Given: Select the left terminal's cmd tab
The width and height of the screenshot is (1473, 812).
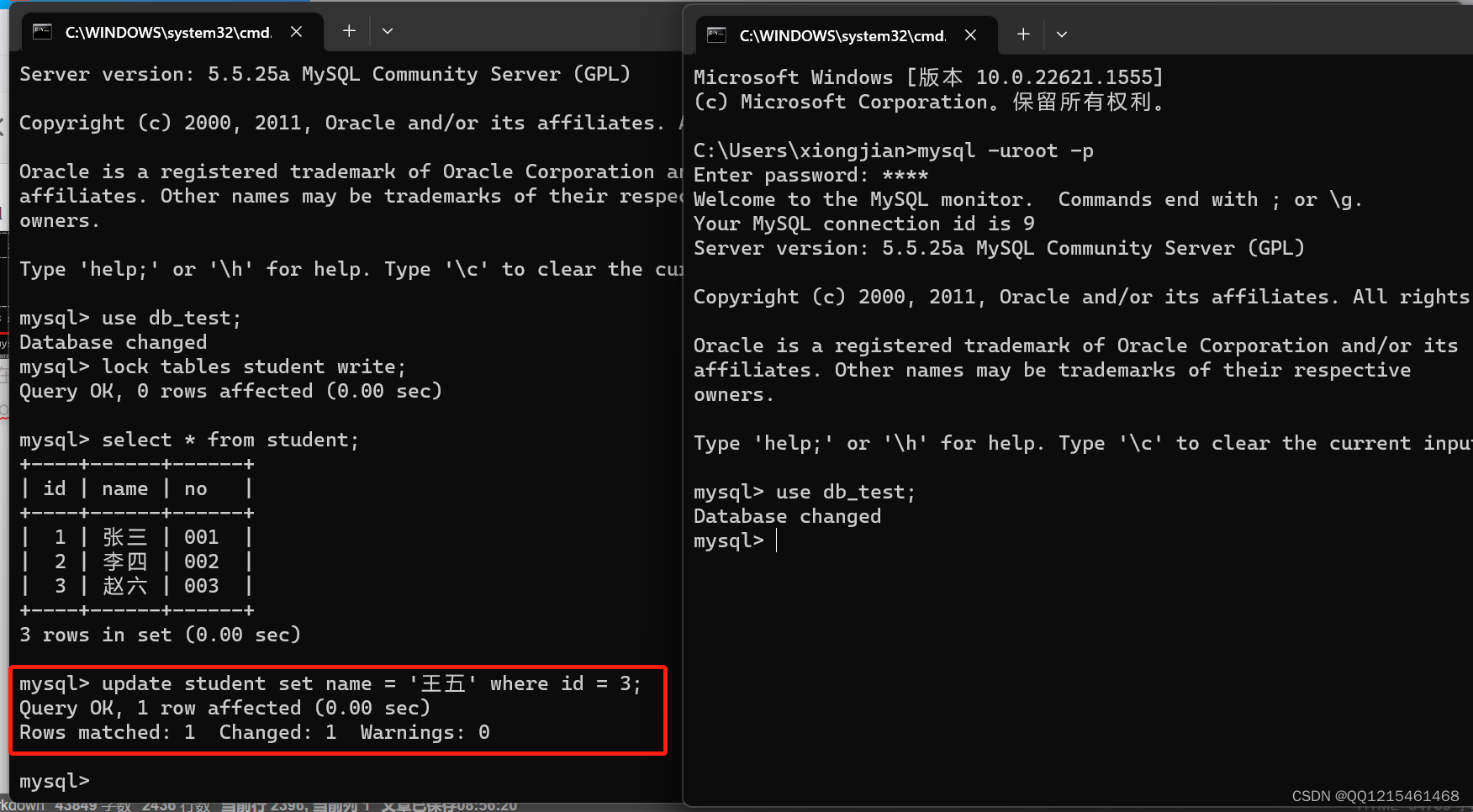Looking at the screenshot, I should [172, 32].
